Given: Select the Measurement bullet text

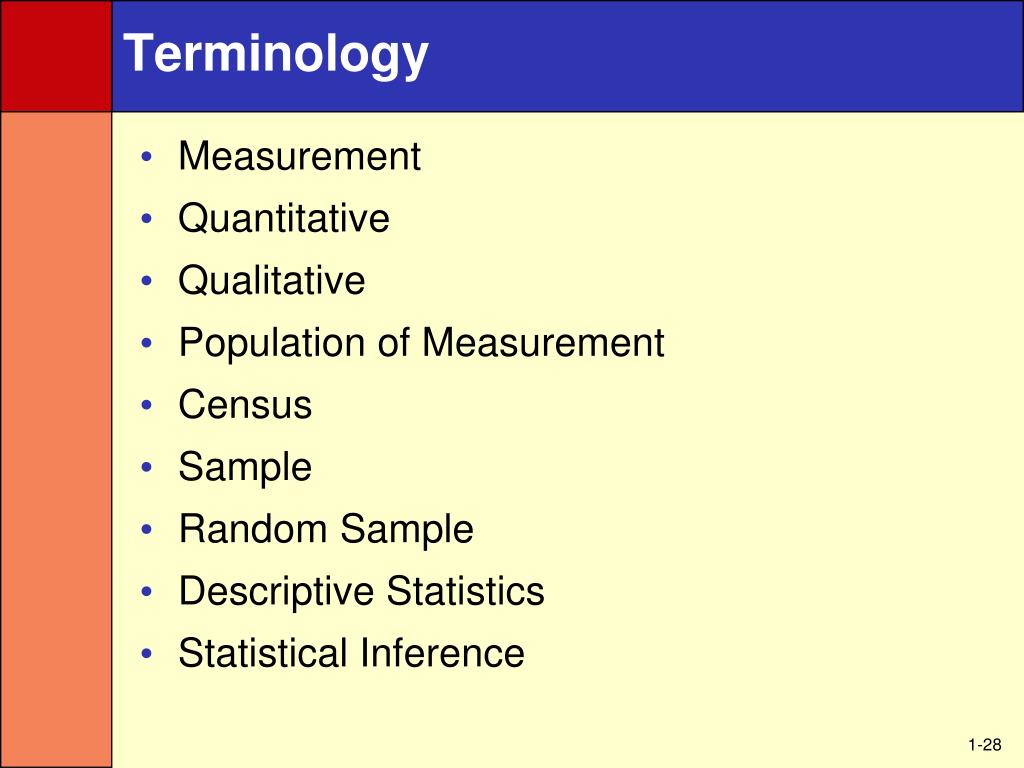Looking at the screenshot, I should (x=300, y=156).
